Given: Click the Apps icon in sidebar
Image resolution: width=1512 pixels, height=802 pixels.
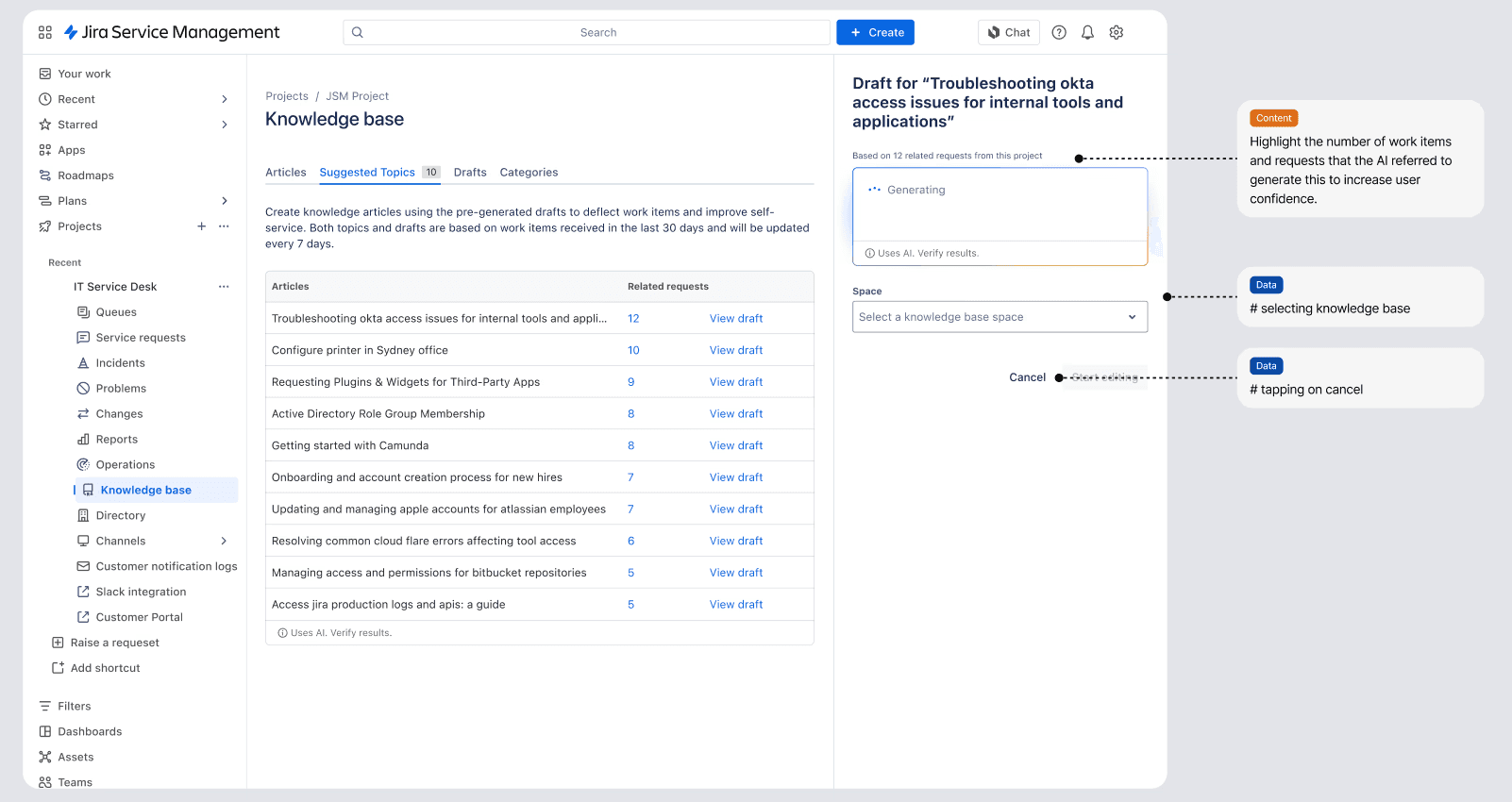Looking at the screenshot, I should click(44, 150).
